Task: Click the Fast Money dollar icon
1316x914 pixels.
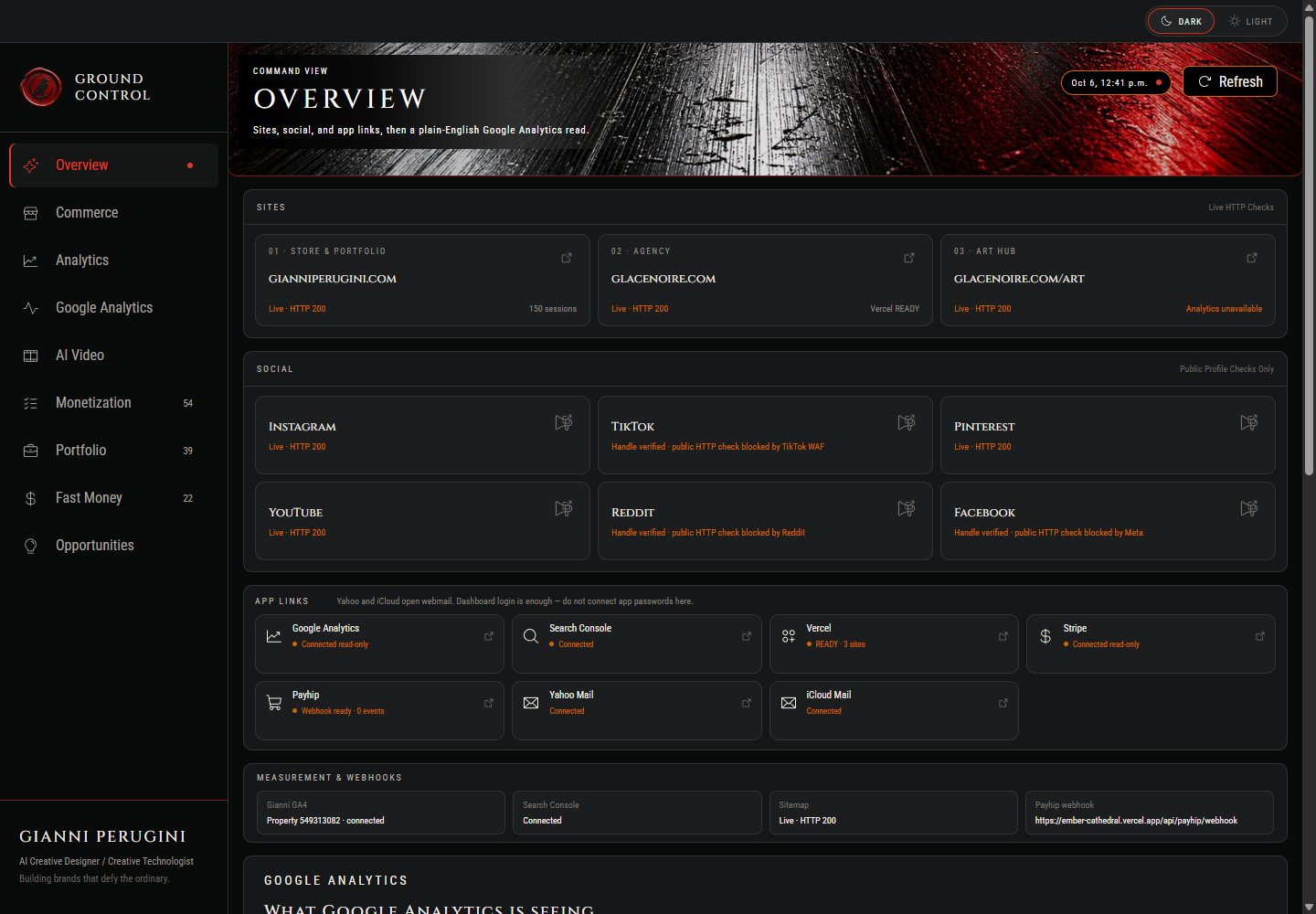Action: point(30,498)
